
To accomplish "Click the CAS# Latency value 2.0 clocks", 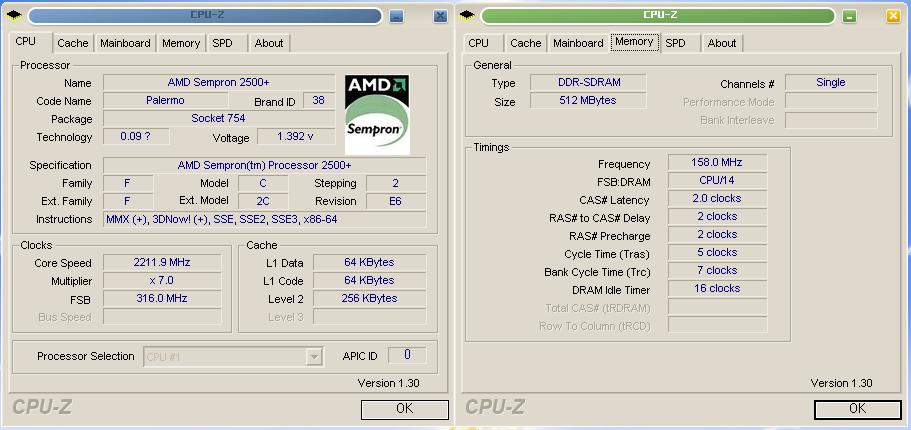I will pos(718,198).
